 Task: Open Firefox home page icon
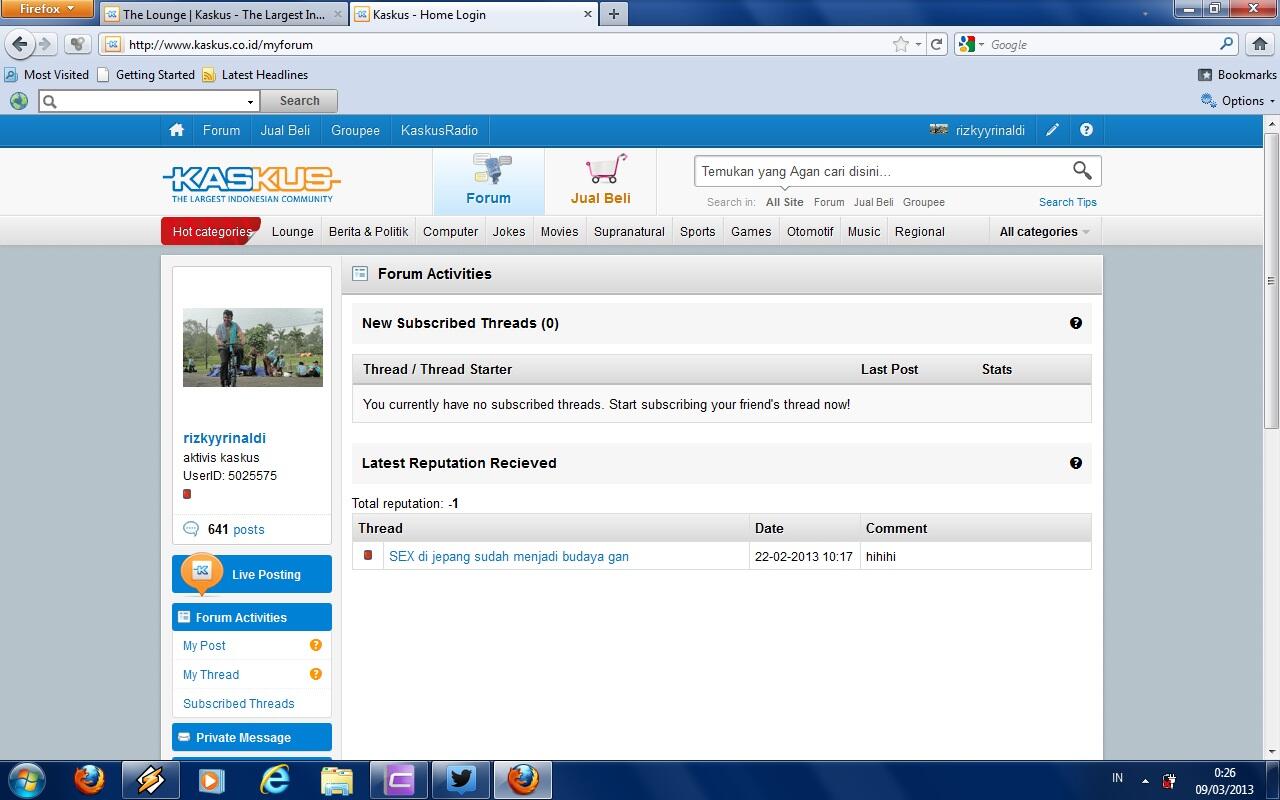point(1260,44)
